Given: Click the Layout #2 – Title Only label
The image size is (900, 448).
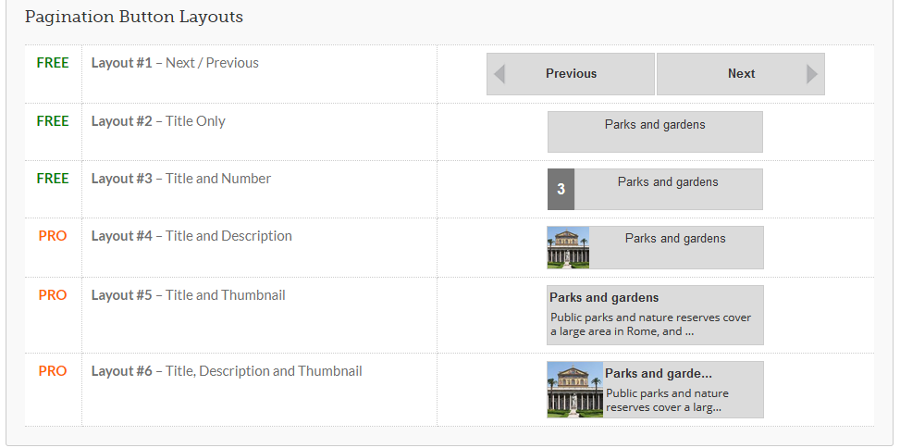Looking at the screenshot, I should click(158, 122).
